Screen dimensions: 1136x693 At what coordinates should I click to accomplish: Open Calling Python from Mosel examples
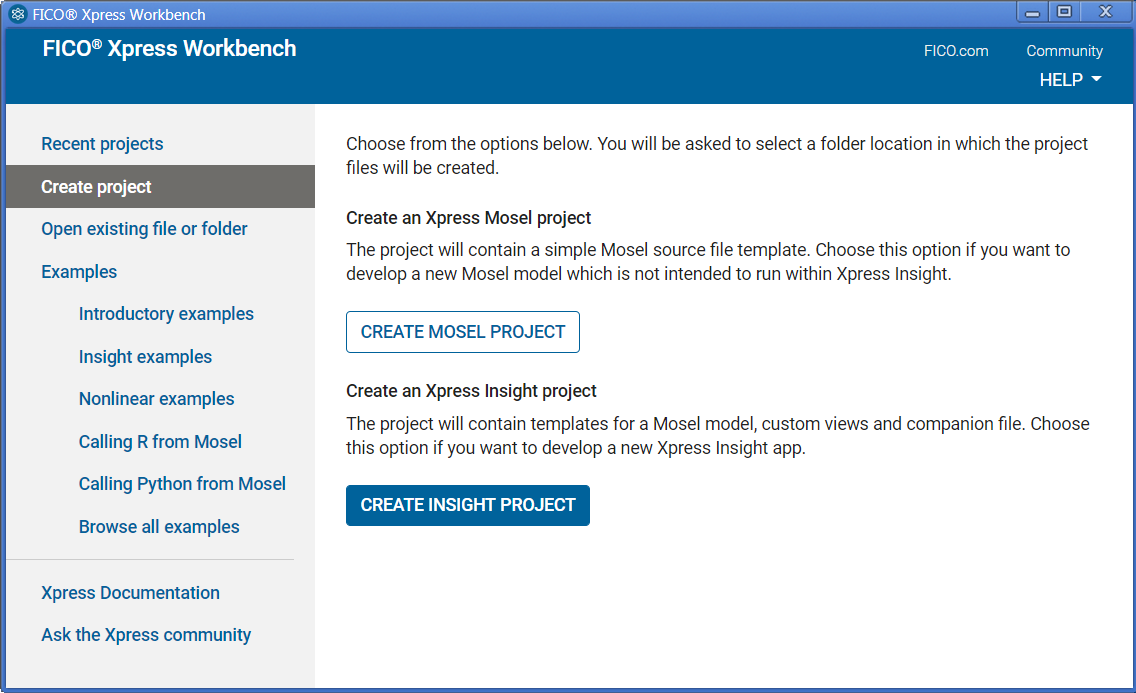(x=182, y=483)
